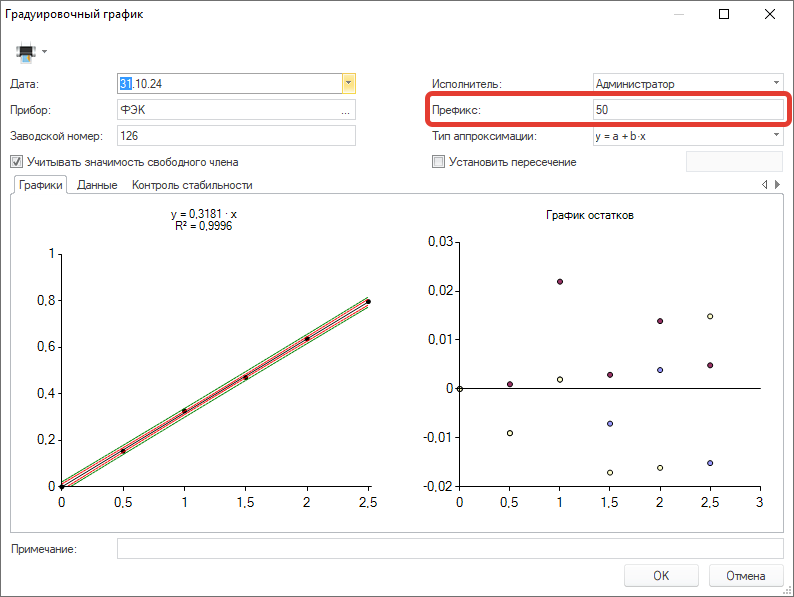Viewport: 794px width, 597px height.
Task: Expand the Исполнитель dropdown
Action: tap(776, 83)
